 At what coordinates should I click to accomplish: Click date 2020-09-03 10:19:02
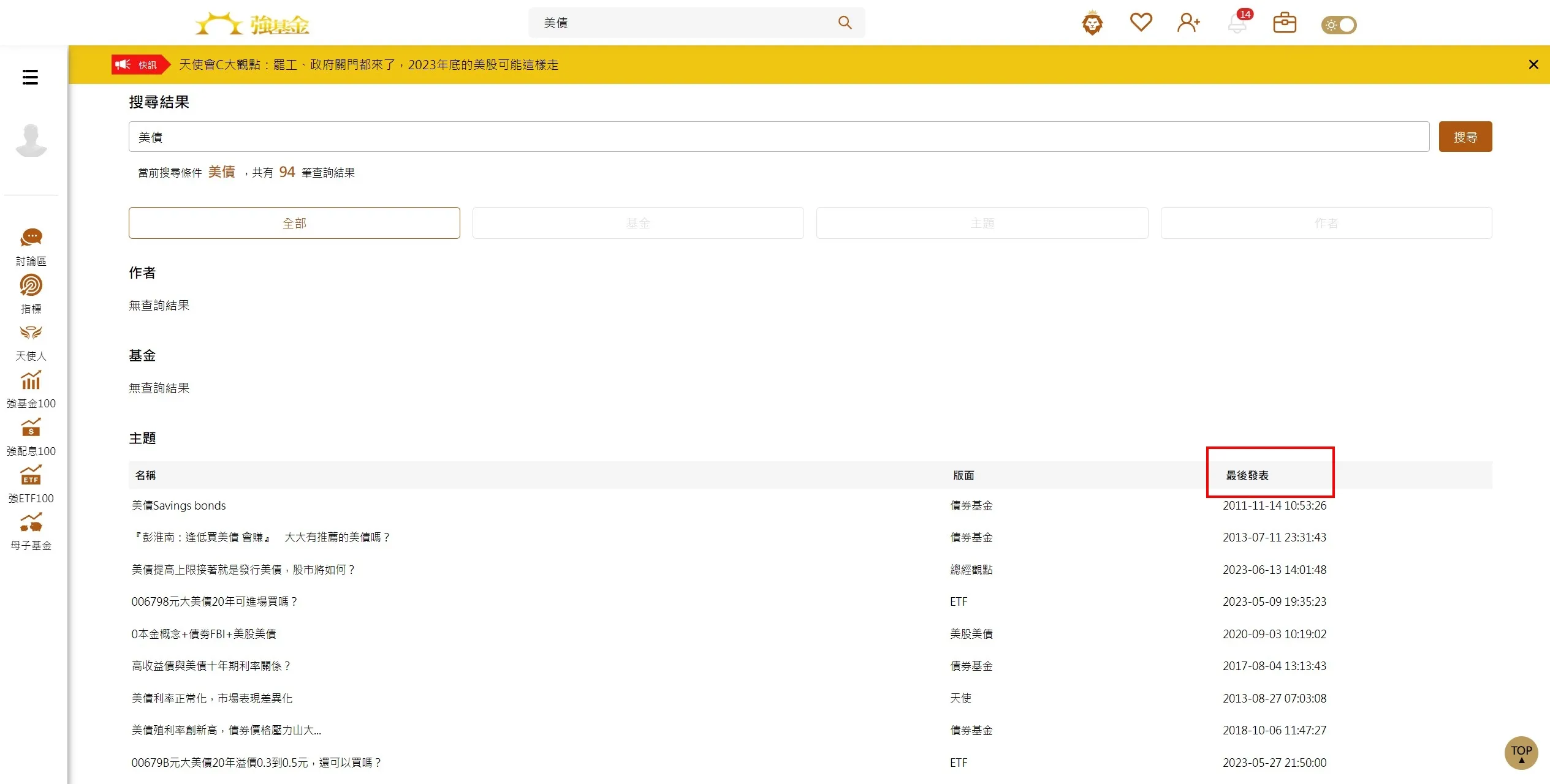(x=1274, y=634)
